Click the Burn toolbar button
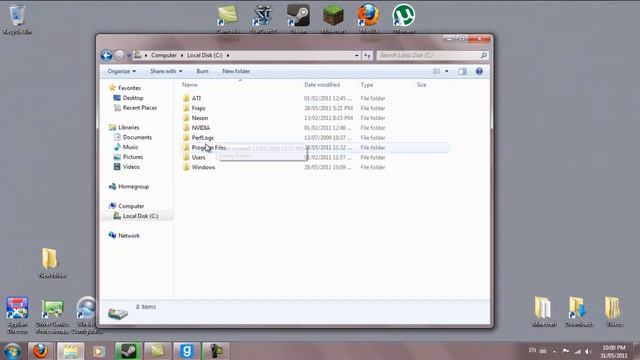Image resolution: width=640 pixels, height=360 pixels. 202,71
